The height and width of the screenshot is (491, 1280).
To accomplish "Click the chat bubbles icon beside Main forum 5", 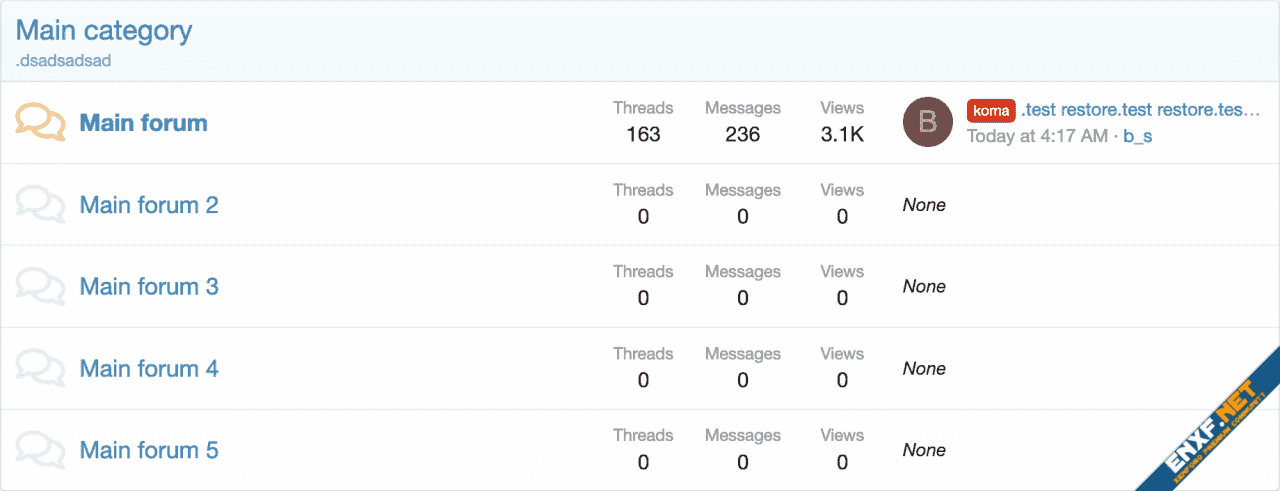I will click(41, 450).
